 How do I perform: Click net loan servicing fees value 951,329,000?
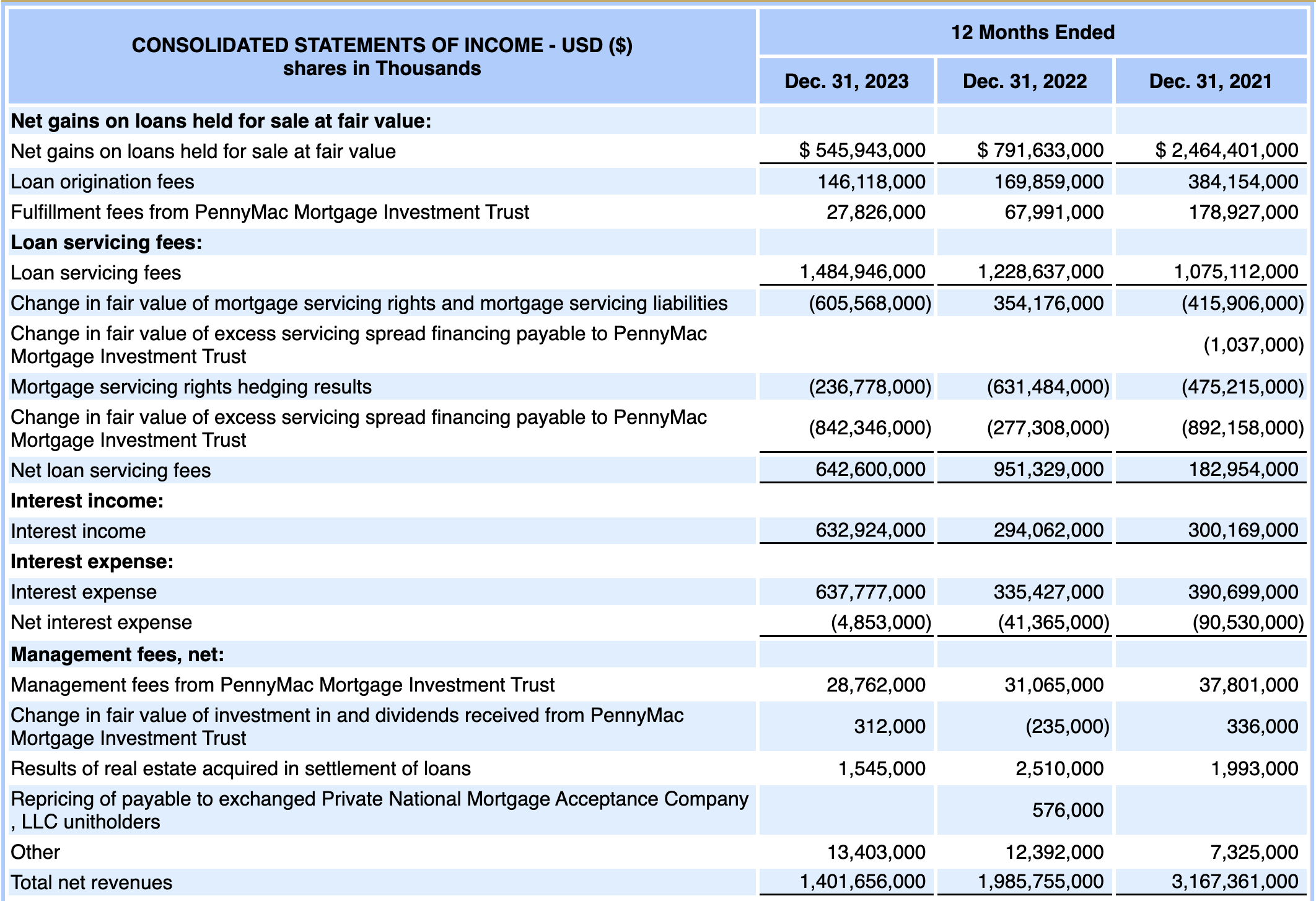click(x=1048, y=469)
